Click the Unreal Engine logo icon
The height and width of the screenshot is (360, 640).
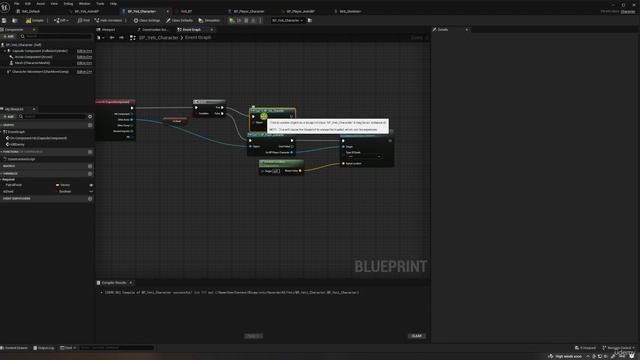(5, 7)
